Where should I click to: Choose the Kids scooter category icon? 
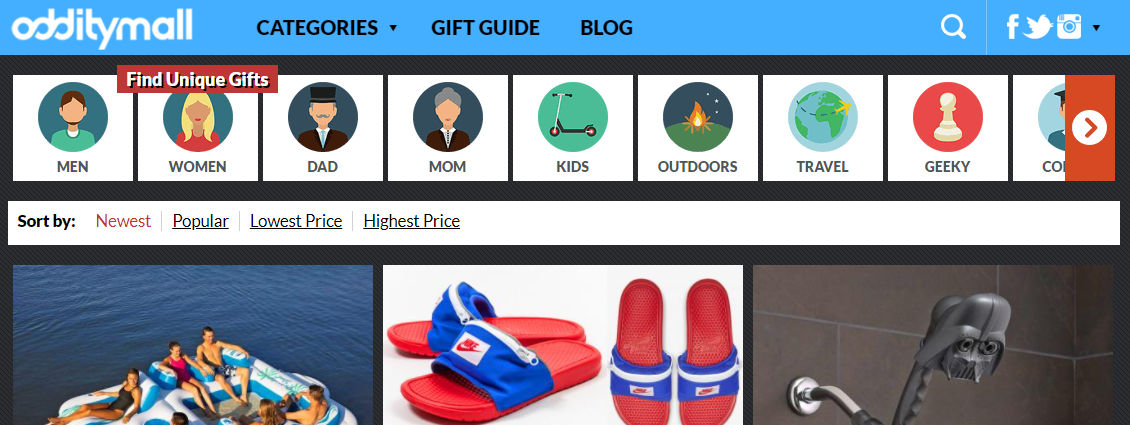[573, 117]
